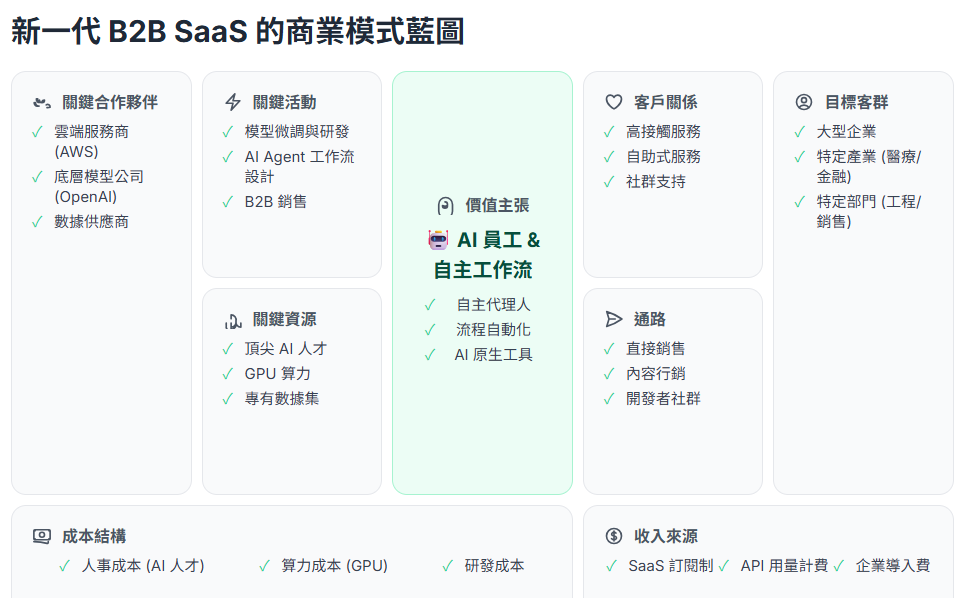Image resolution: width=967 pixels, height=600 pixels.
Task: Click the lightning bolt icon beside 關鍵活動
Action: pyautogui.click(x=233, y=102)
